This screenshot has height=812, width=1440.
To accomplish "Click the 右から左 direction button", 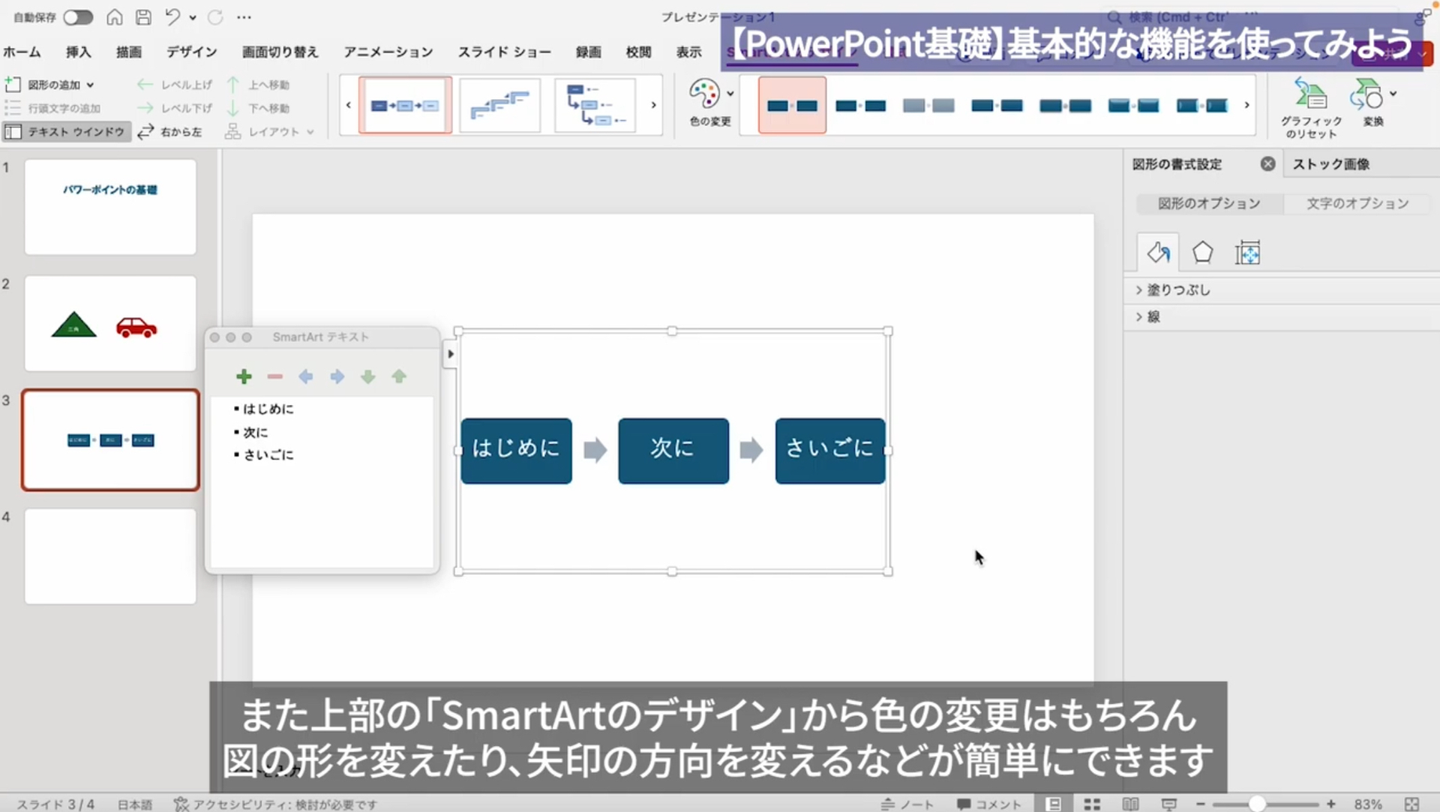I will 170,132.
